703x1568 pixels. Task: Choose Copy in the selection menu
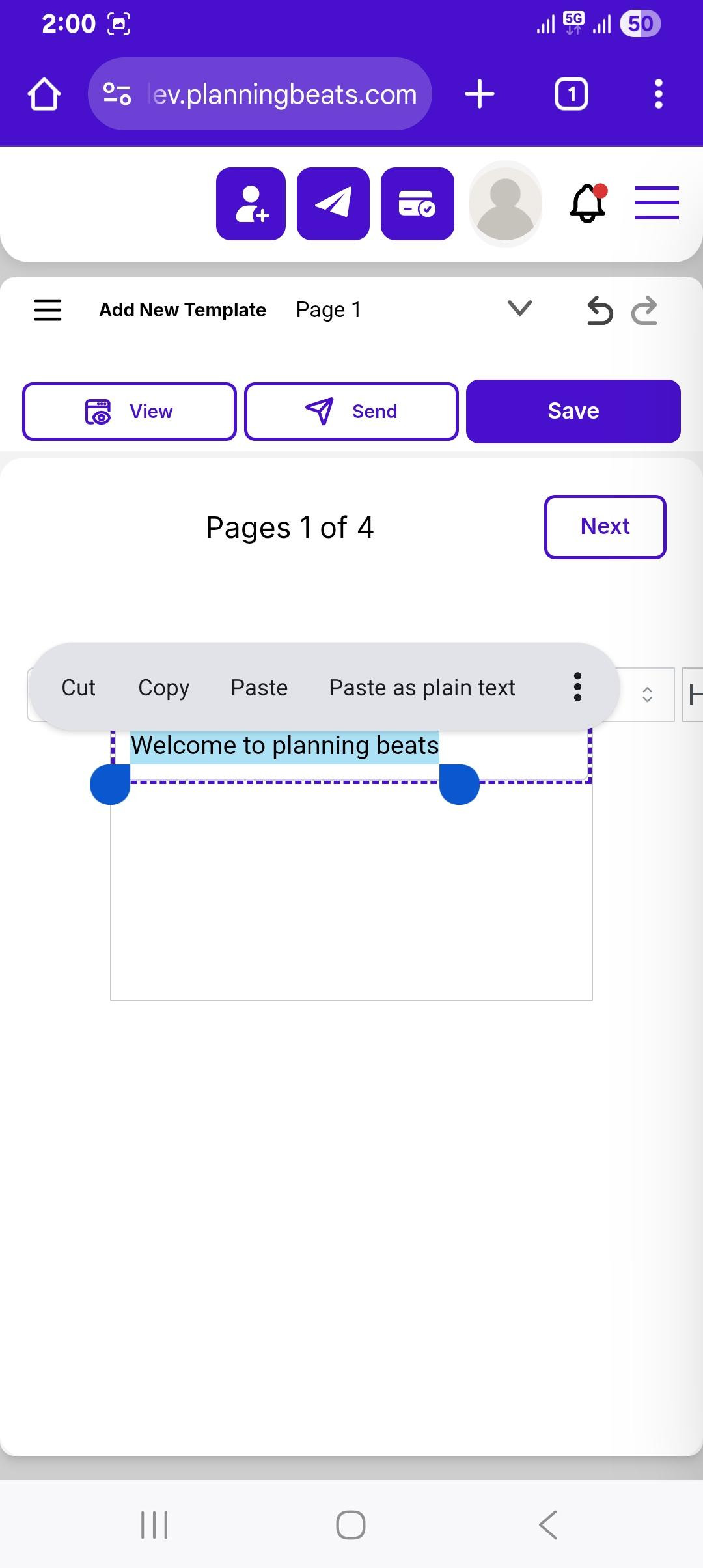pos(163,688)
